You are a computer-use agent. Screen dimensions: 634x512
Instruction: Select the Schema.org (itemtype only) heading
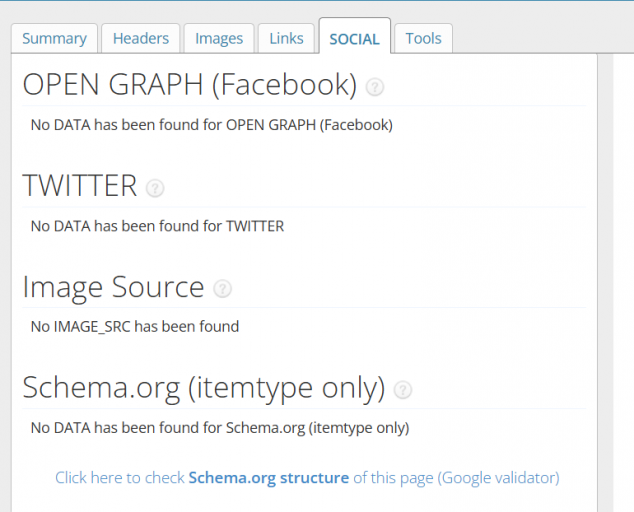point(204,388)
